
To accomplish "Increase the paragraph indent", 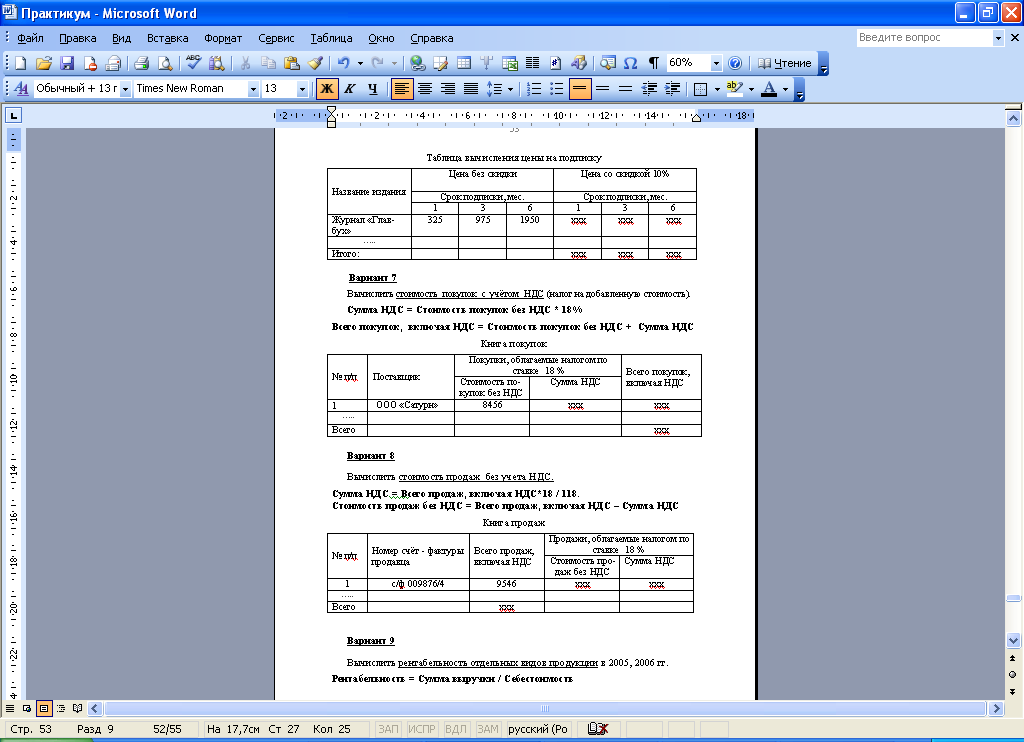I will pyautogui.click(x=672, y=88).
